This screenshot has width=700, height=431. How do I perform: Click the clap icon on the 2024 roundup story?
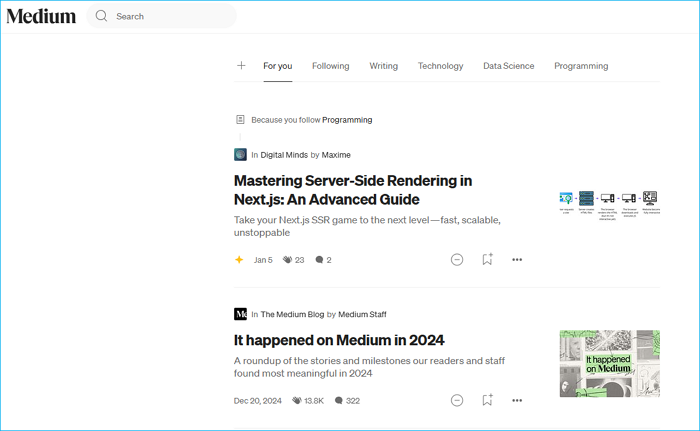tap(297, 400)
